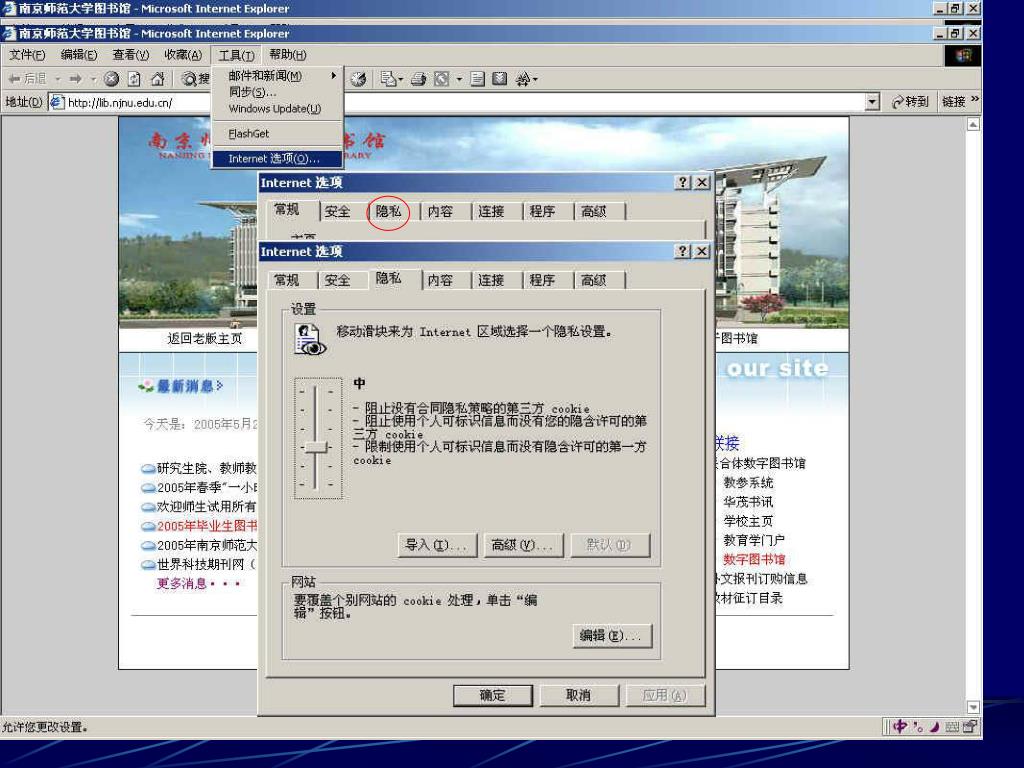Choose Windows Update(U) menu entry
Viewport: 1024px width, 768px height.
coord(277,108)
